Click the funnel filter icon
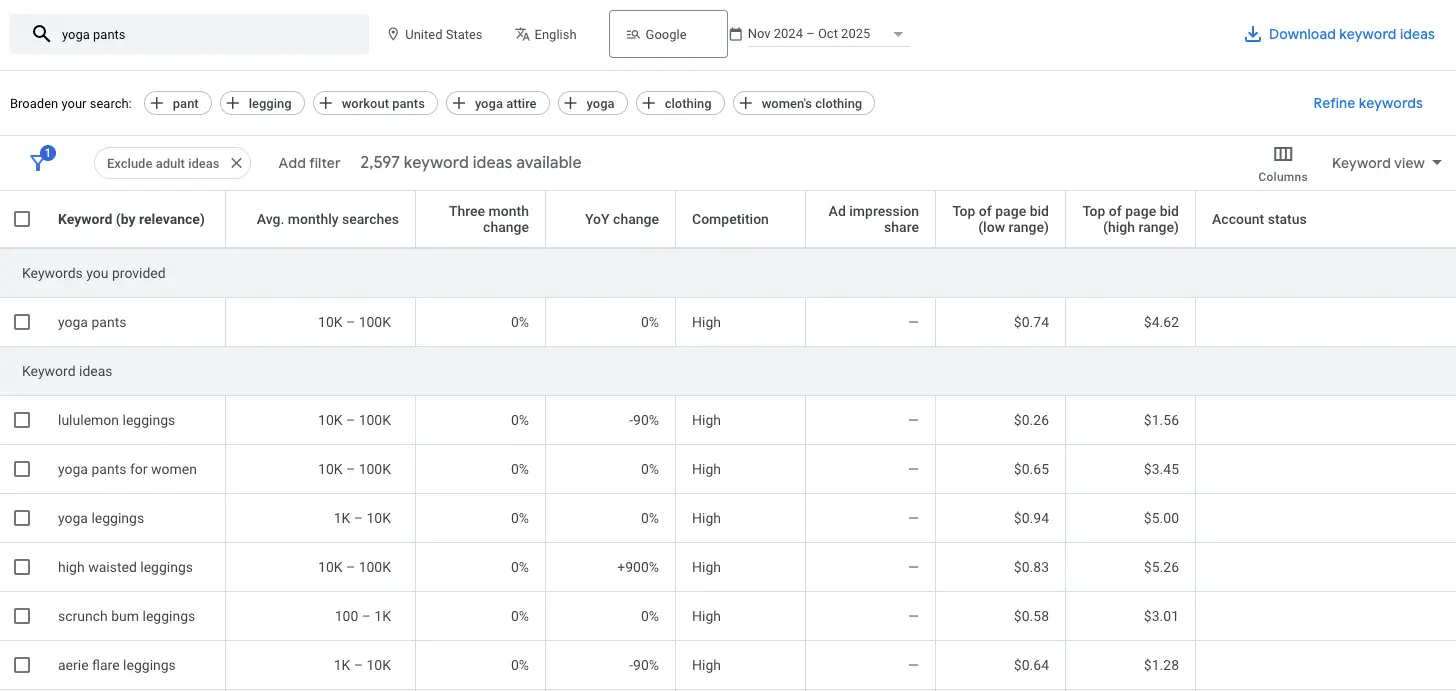 [39, 162]
